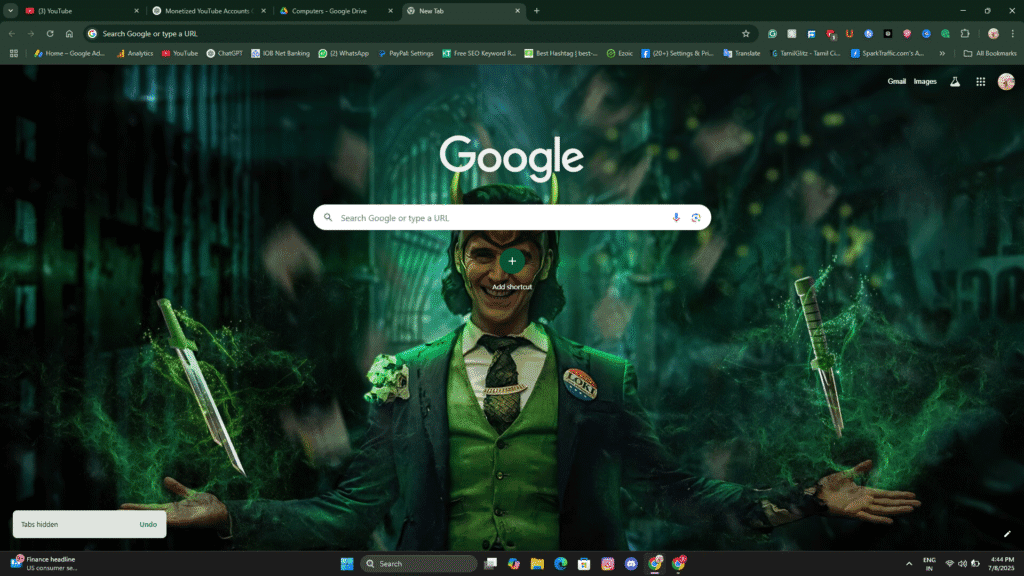Open the Google apps grid

(x=980, y=82)
